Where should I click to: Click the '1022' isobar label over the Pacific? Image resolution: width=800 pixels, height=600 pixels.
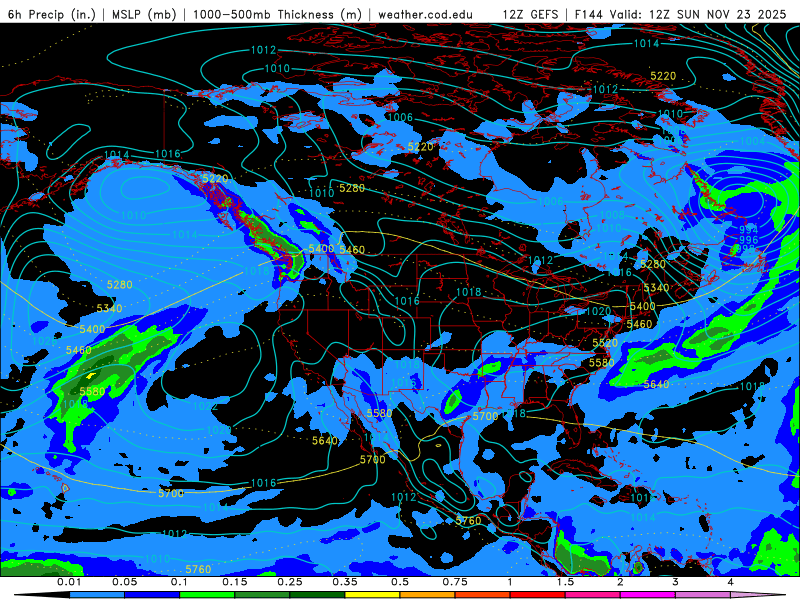tap(206, 406)
